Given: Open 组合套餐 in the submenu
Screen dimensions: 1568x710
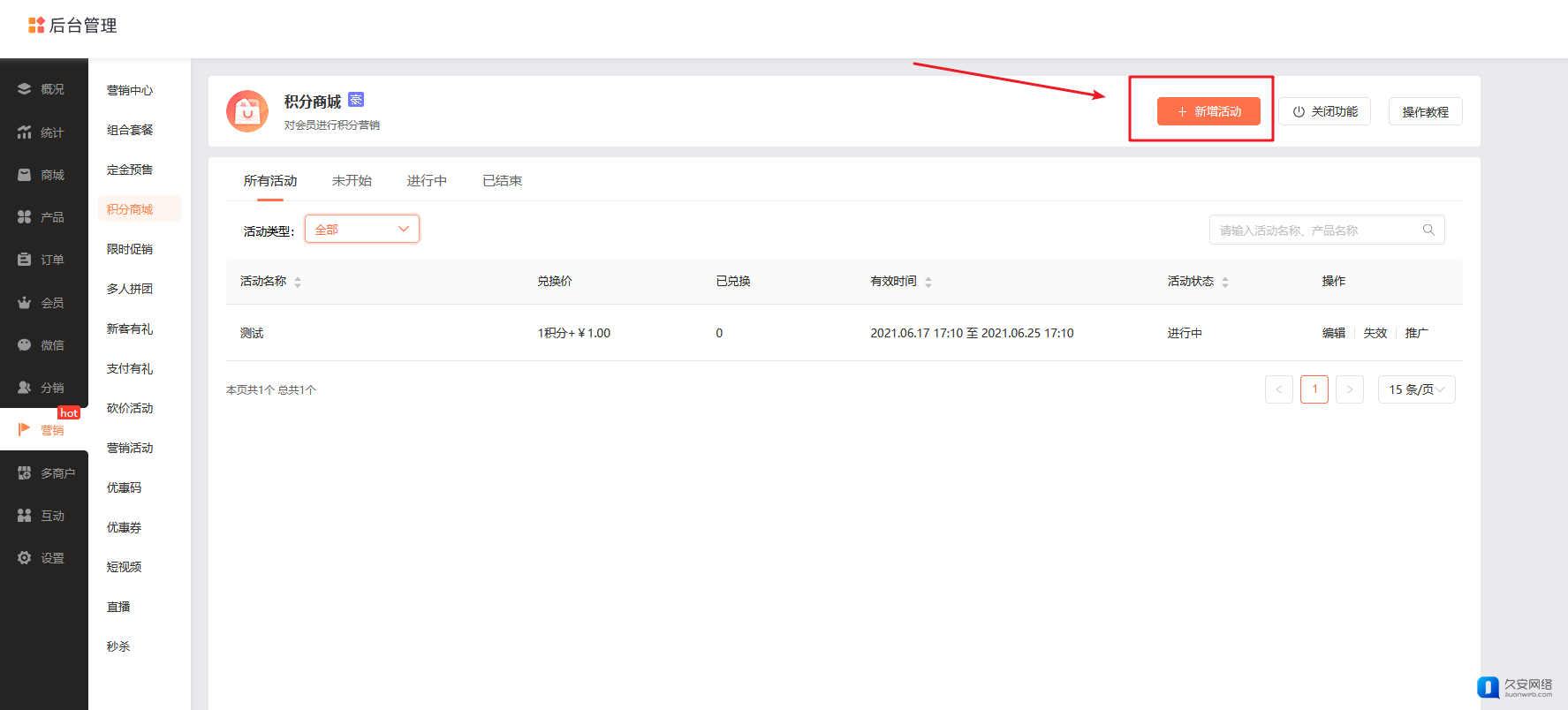Looking at the screenshot, I should pos(130,130).
